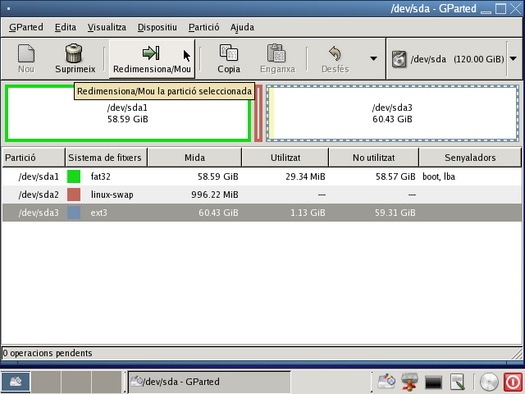The height and width of the screenshot is (394, 525).
Task: Click the Enganxa paste icon
Action: [x=277, y=53]
